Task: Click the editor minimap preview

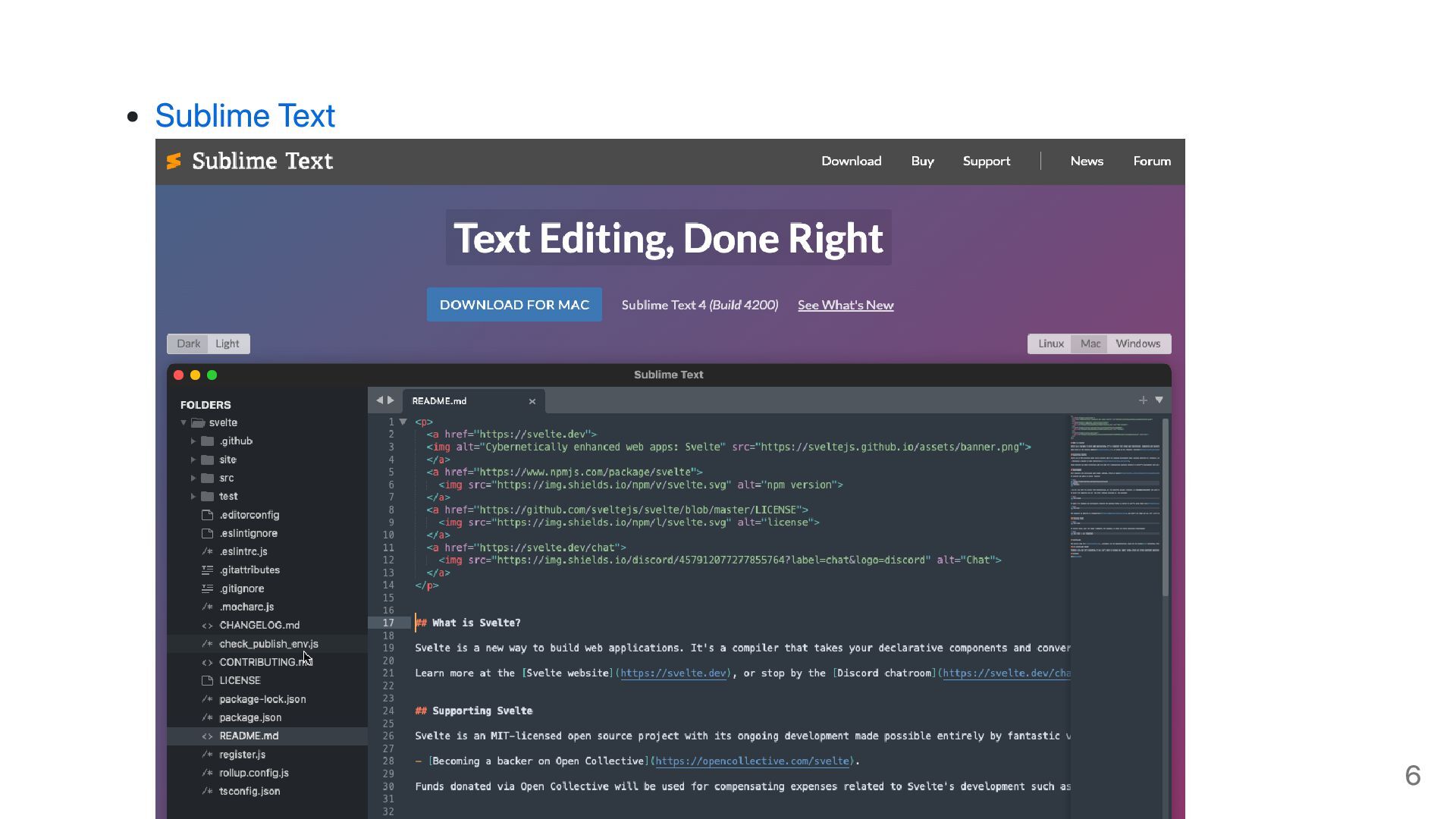Action: (x=1114, y=485)
